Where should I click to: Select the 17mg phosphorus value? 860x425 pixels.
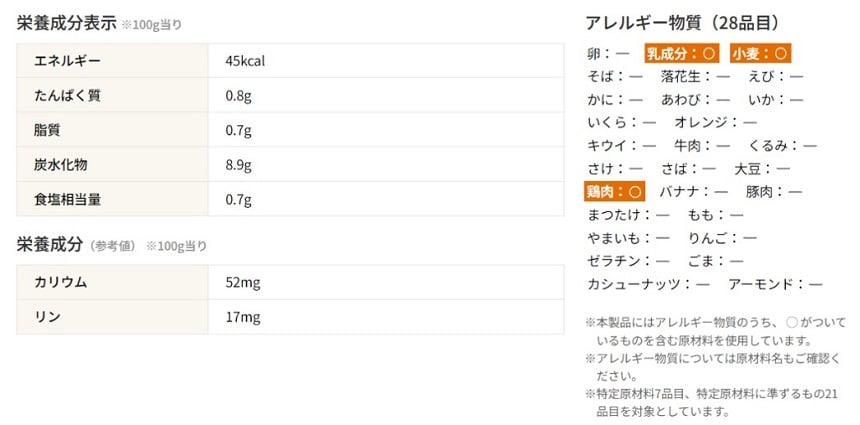[242, 317]
